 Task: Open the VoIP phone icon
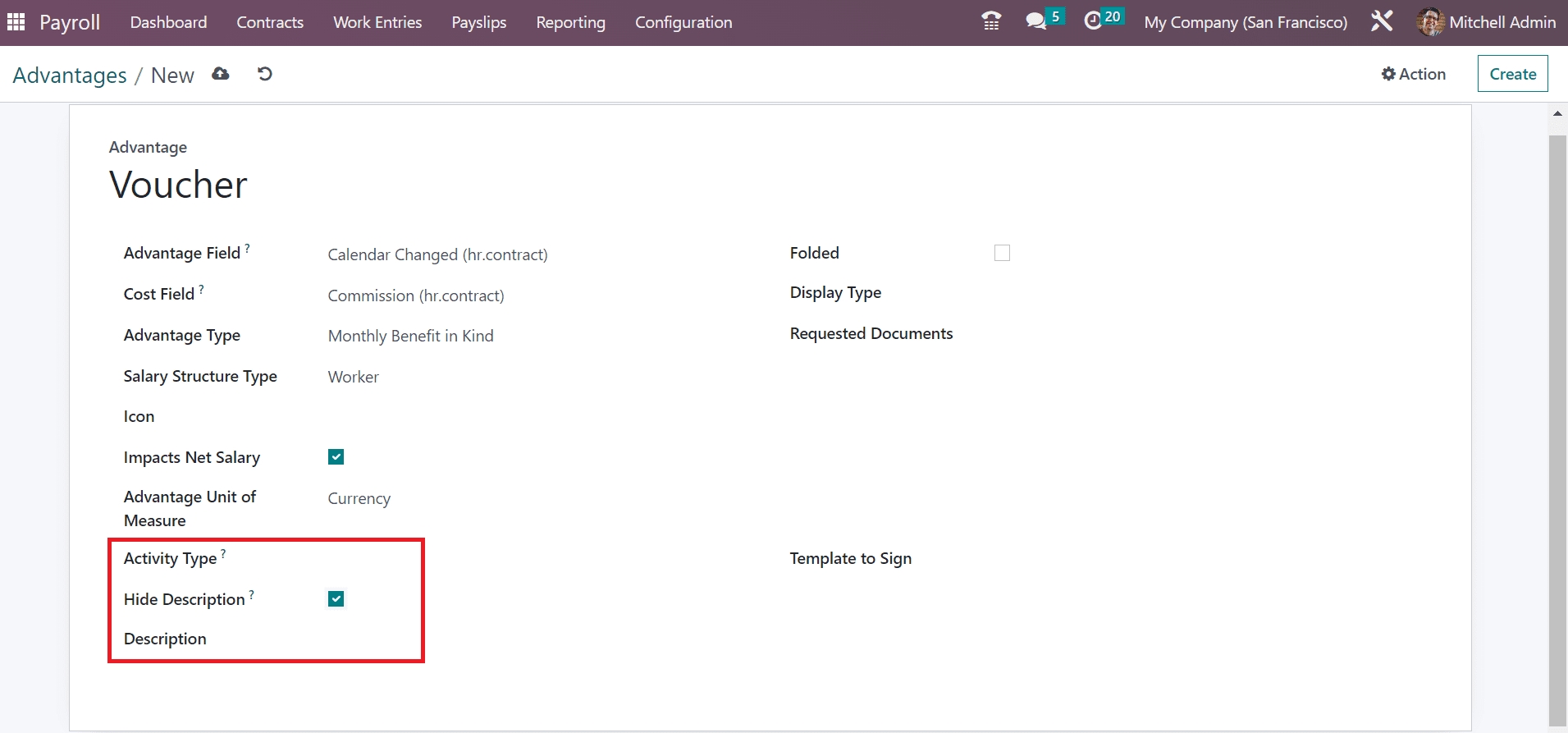click(x=991, y=21)
